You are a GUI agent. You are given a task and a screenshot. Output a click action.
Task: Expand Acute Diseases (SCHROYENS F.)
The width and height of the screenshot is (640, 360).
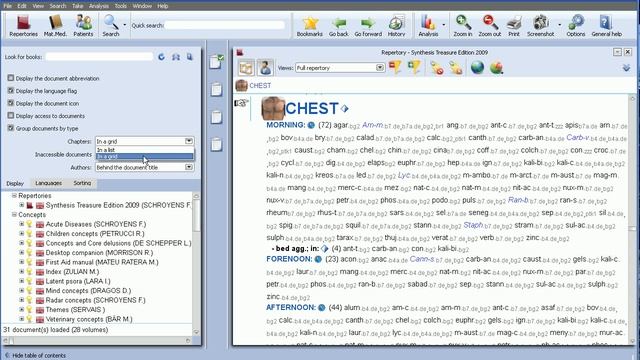(22, 224)
